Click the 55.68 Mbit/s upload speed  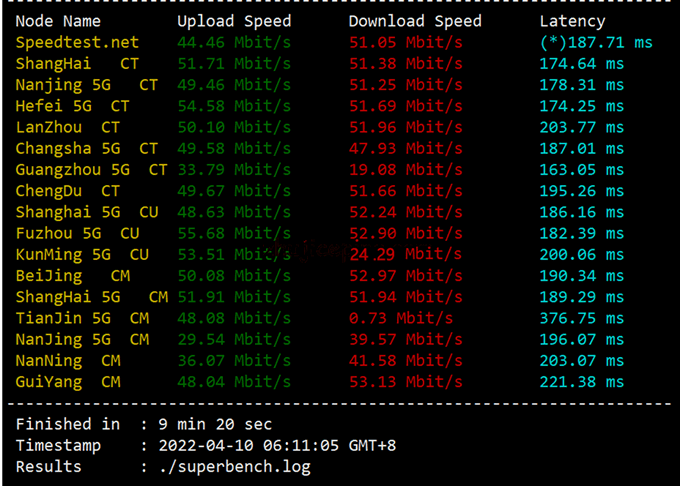point(234,233)
